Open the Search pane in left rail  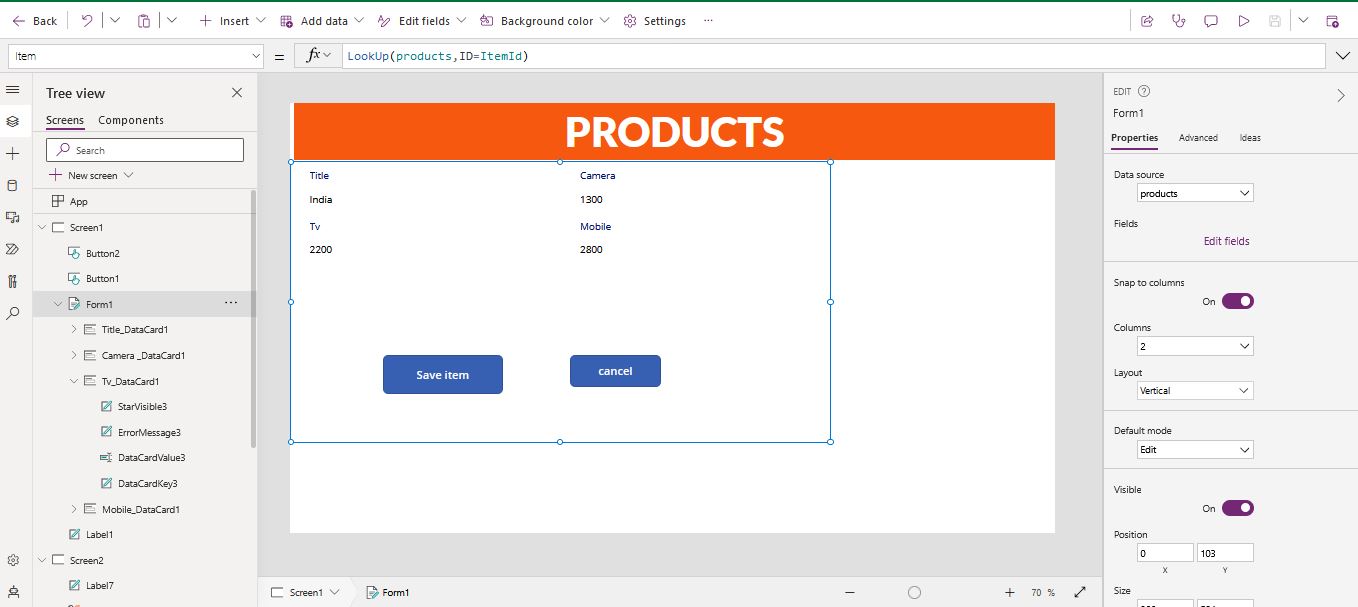pos(14,313)
